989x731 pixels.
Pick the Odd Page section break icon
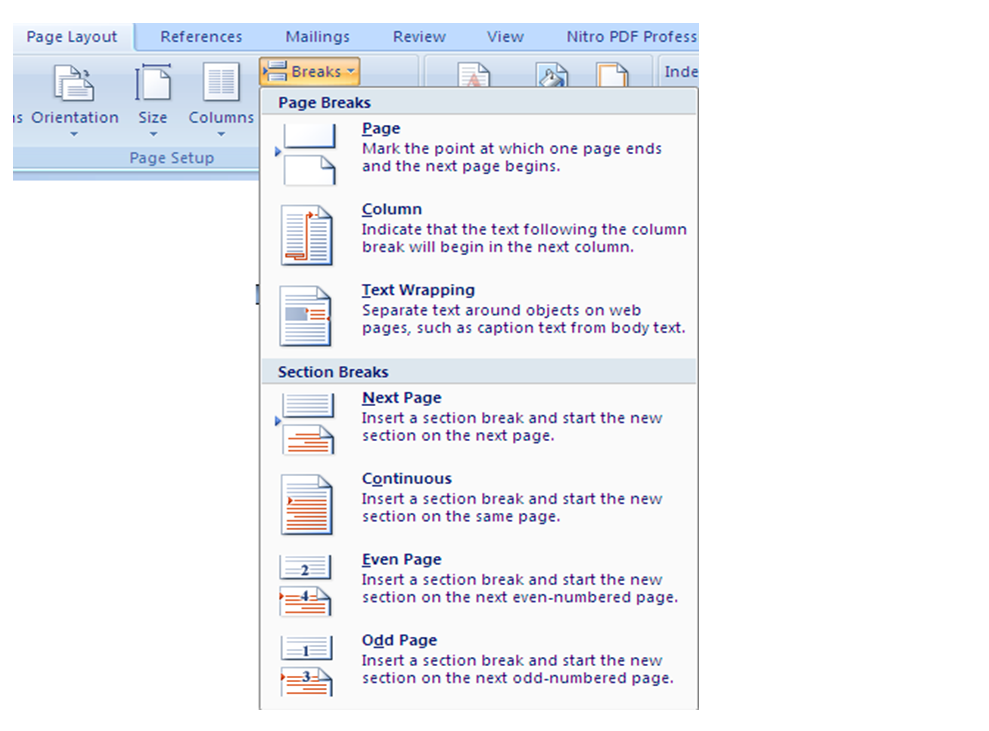(x=306, y=666)
